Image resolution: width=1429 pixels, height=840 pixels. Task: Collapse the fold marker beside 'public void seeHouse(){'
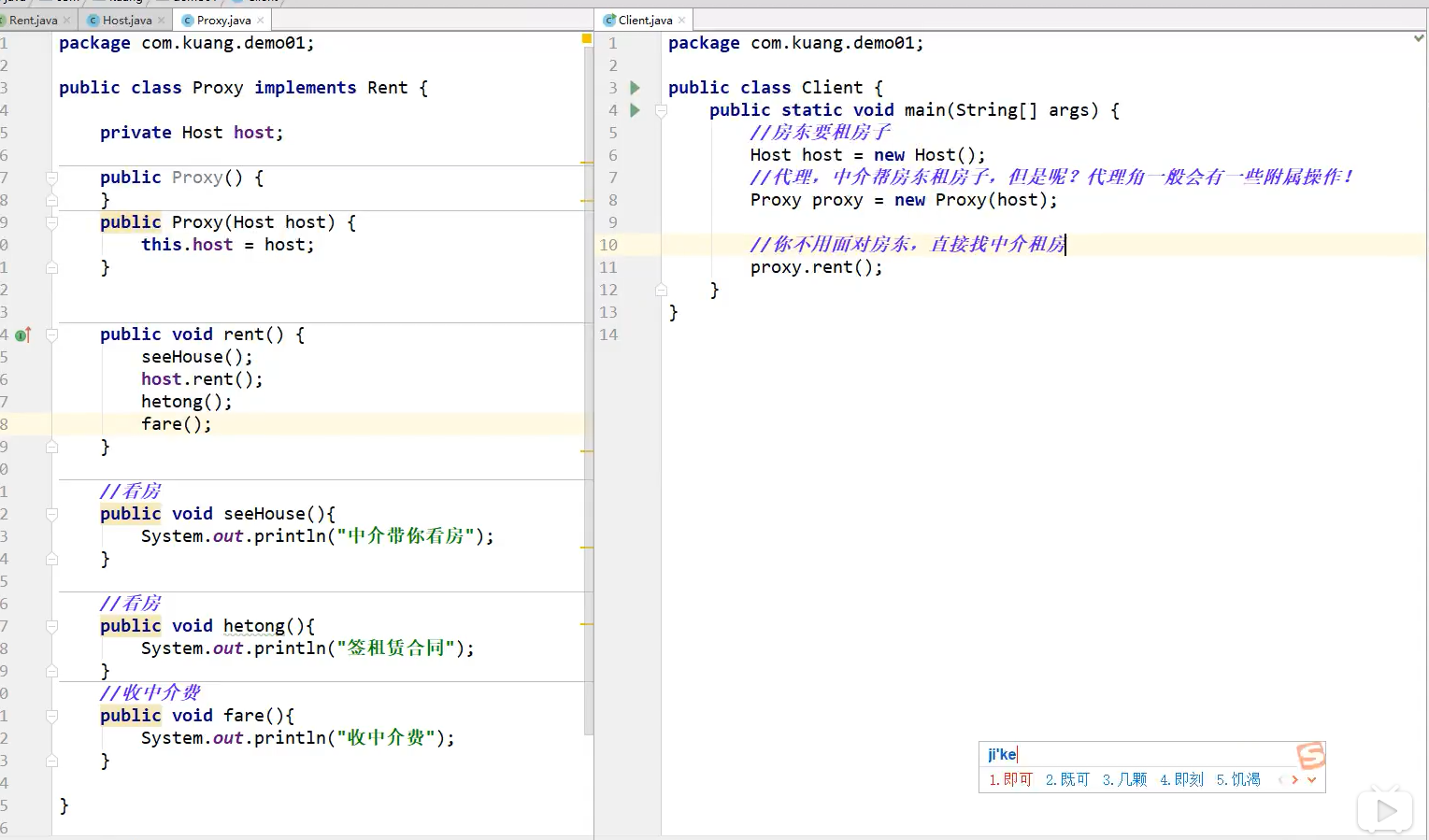[x=52, y=514]
